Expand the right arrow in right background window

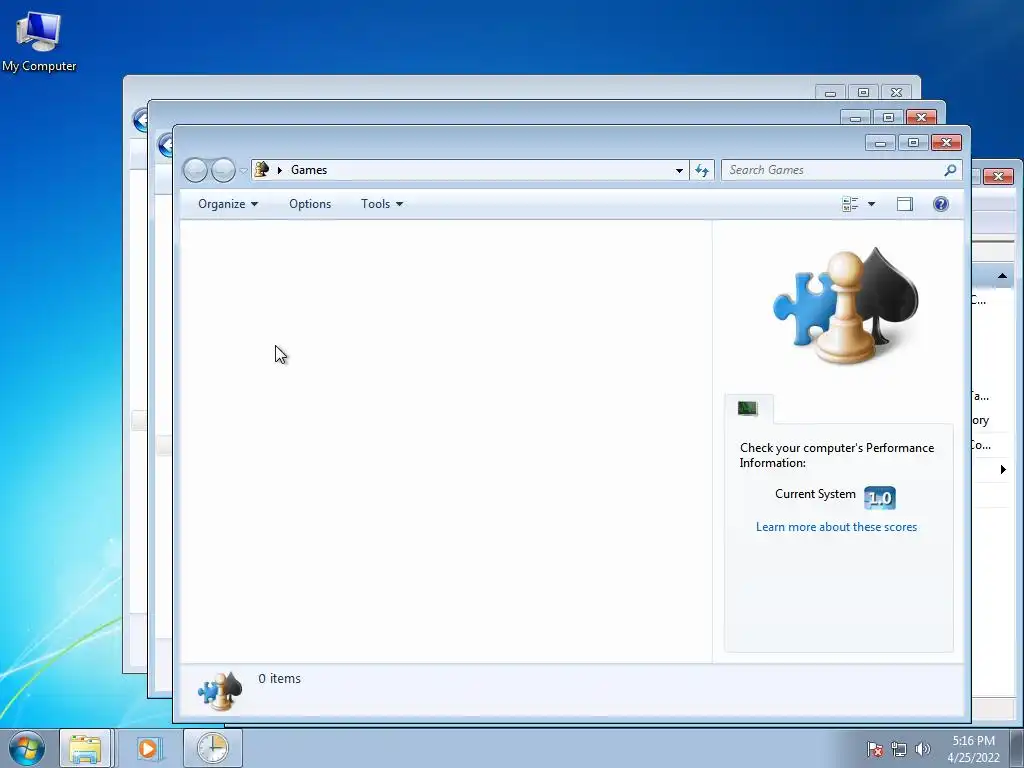(1003, 470)
